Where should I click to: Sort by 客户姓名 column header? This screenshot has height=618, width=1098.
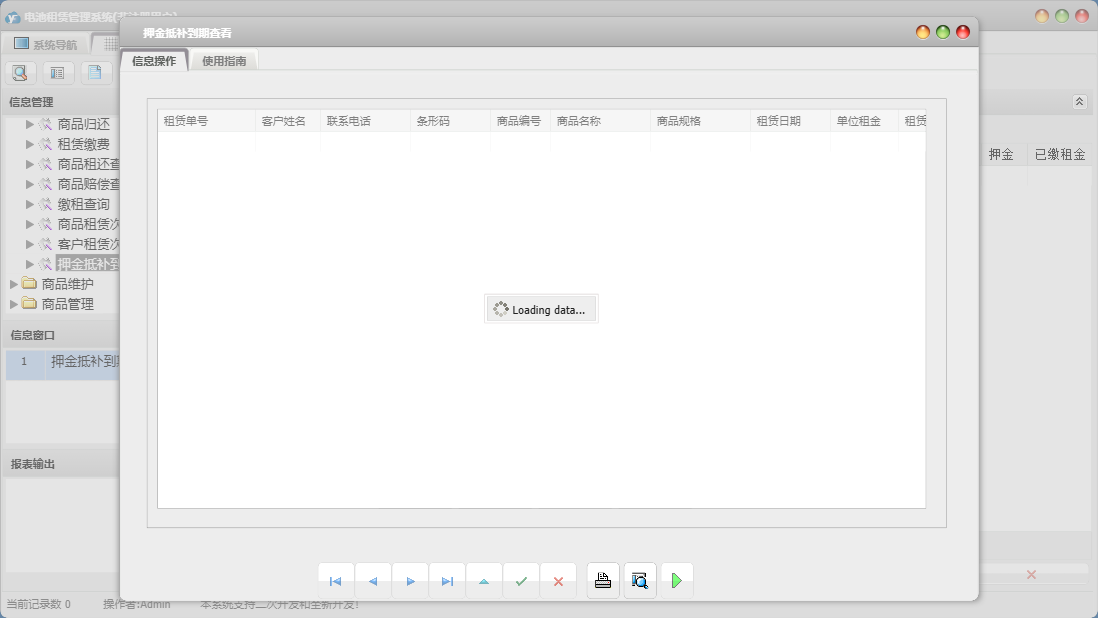point(284,121)
